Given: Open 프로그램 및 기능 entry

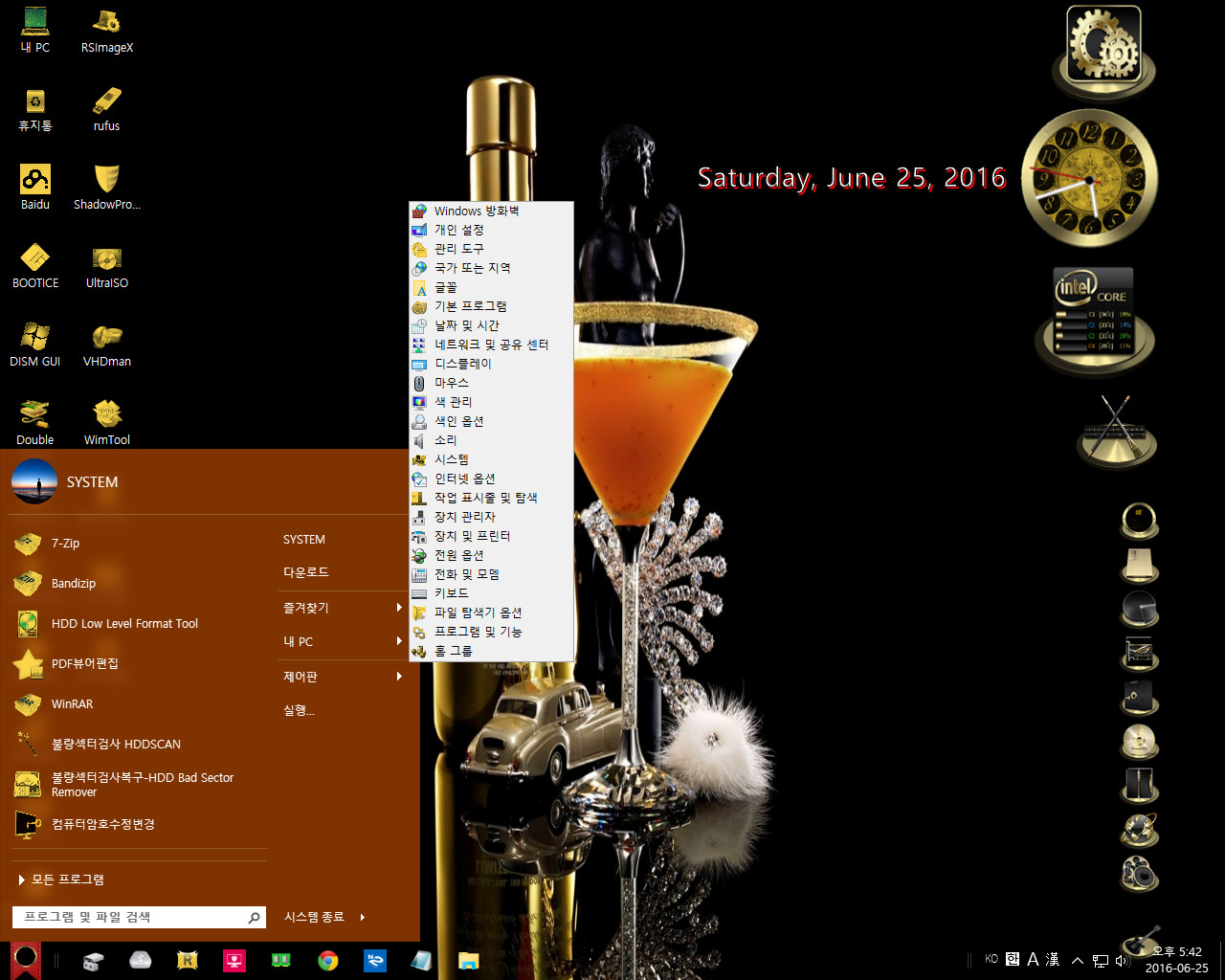Looking at the screenshot, I should click(x=491, y=632).
